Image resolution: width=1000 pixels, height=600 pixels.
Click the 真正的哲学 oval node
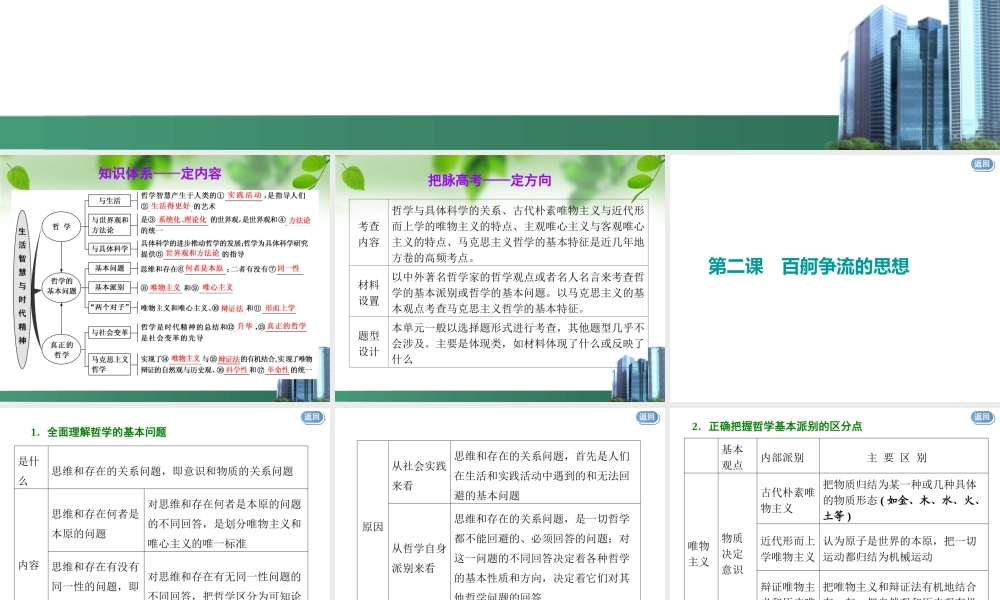point(61,349)
